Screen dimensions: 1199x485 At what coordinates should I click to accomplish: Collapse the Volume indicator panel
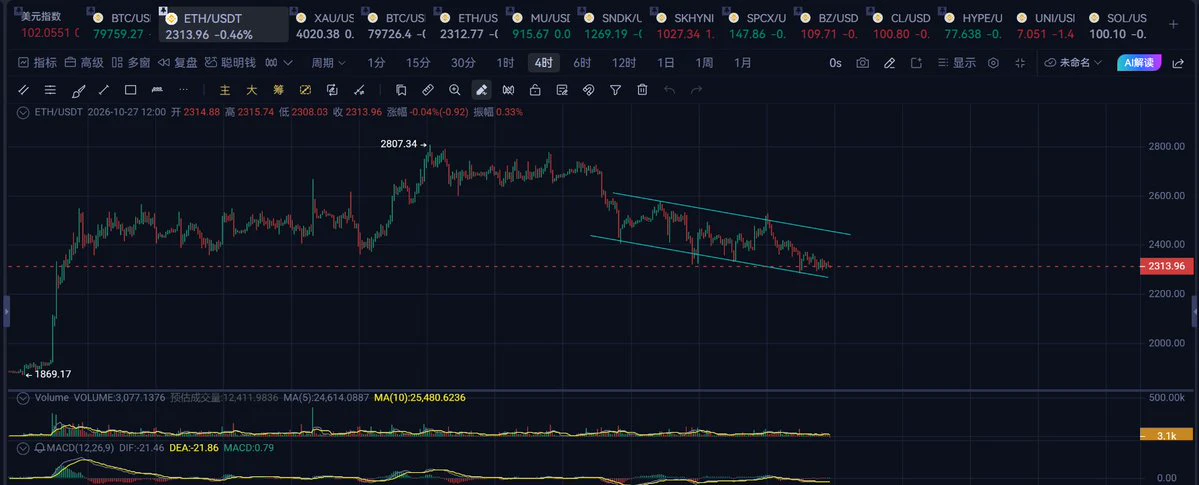tap(24, 399)
